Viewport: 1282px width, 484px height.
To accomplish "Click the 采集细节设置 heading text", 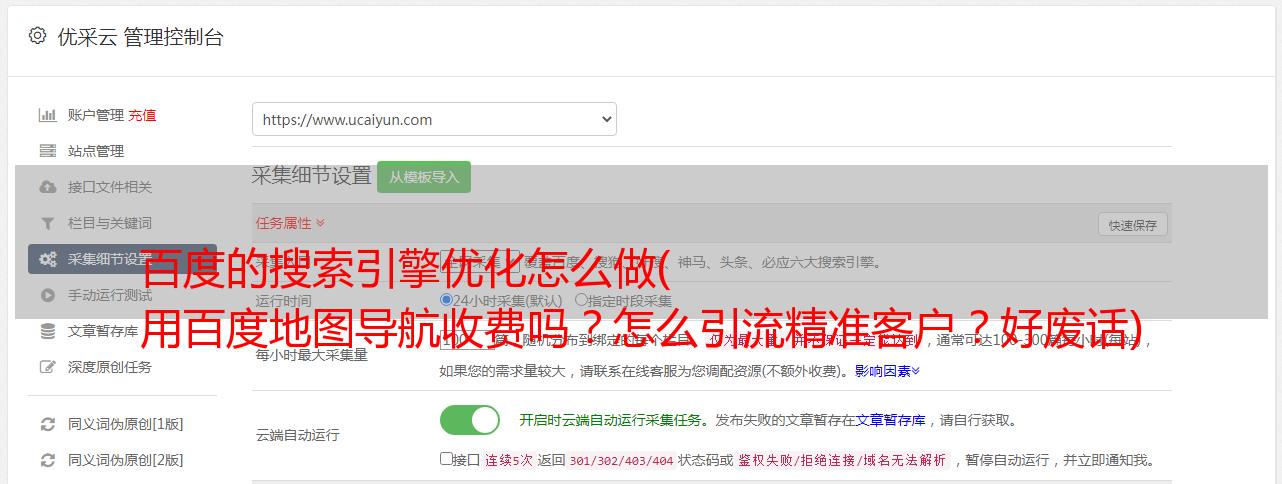I will [311, 176].
